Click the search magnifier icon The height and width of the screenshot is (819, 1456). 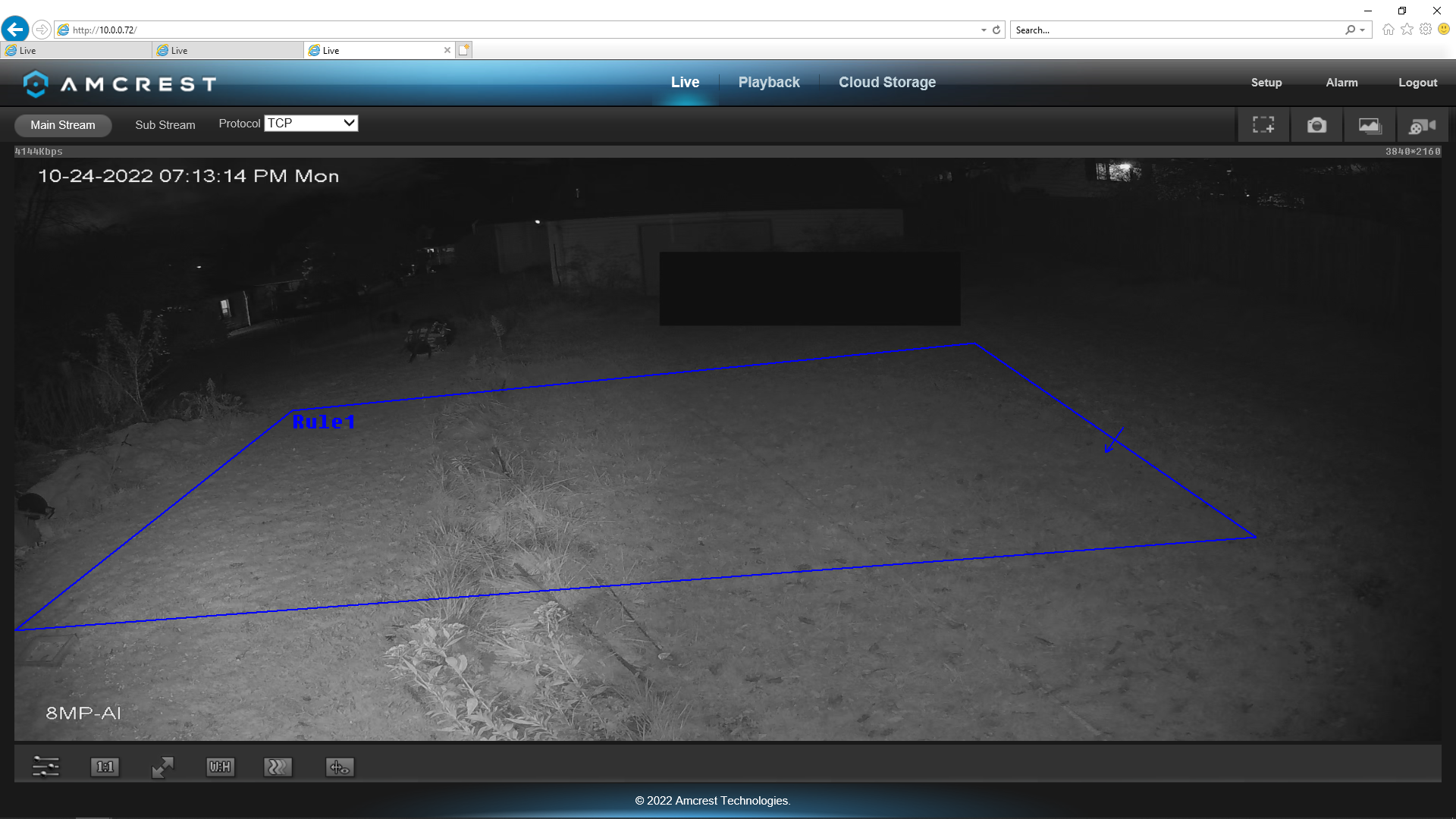[1350, 30]
